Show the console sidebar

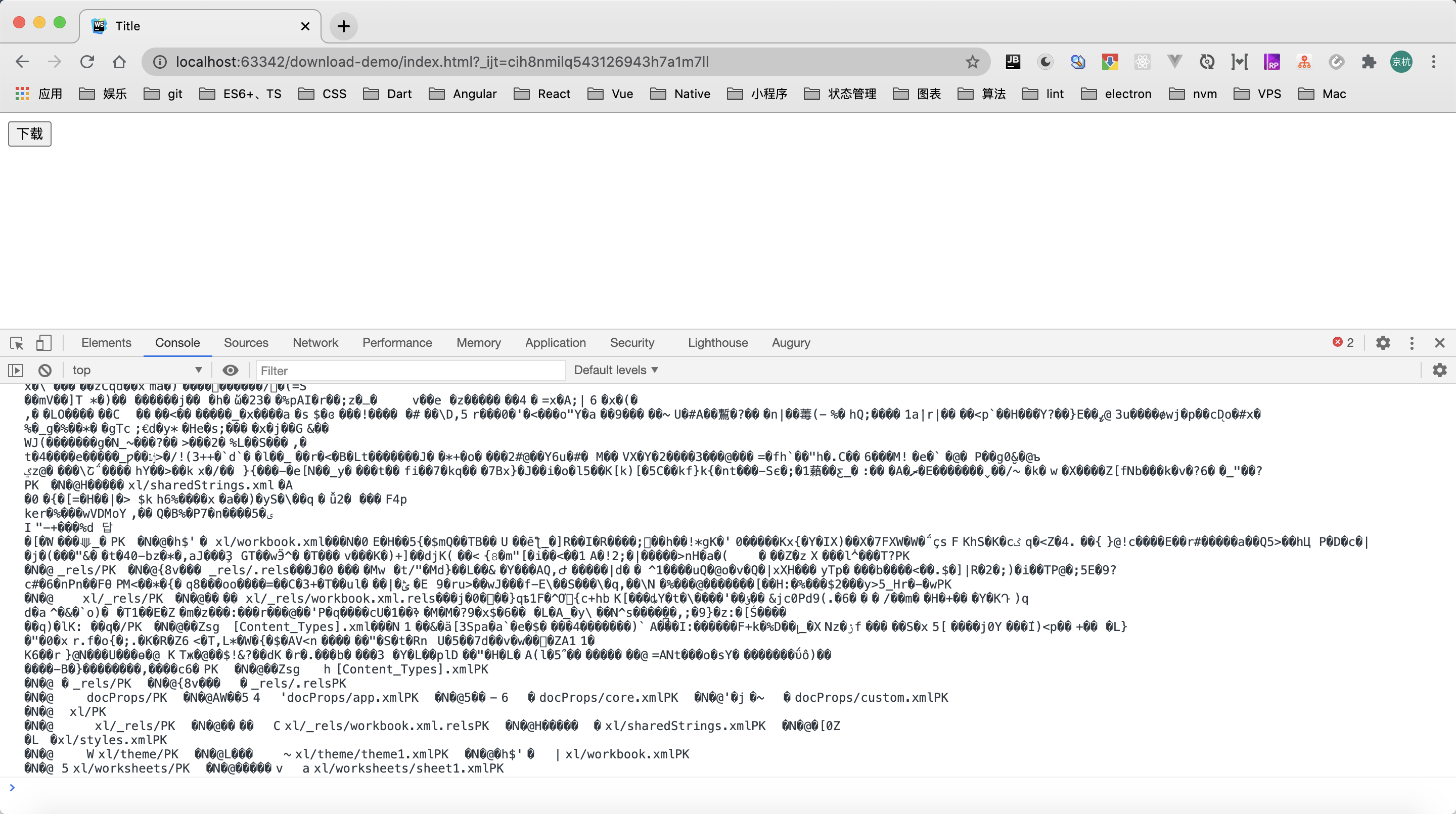click(16, 370)
